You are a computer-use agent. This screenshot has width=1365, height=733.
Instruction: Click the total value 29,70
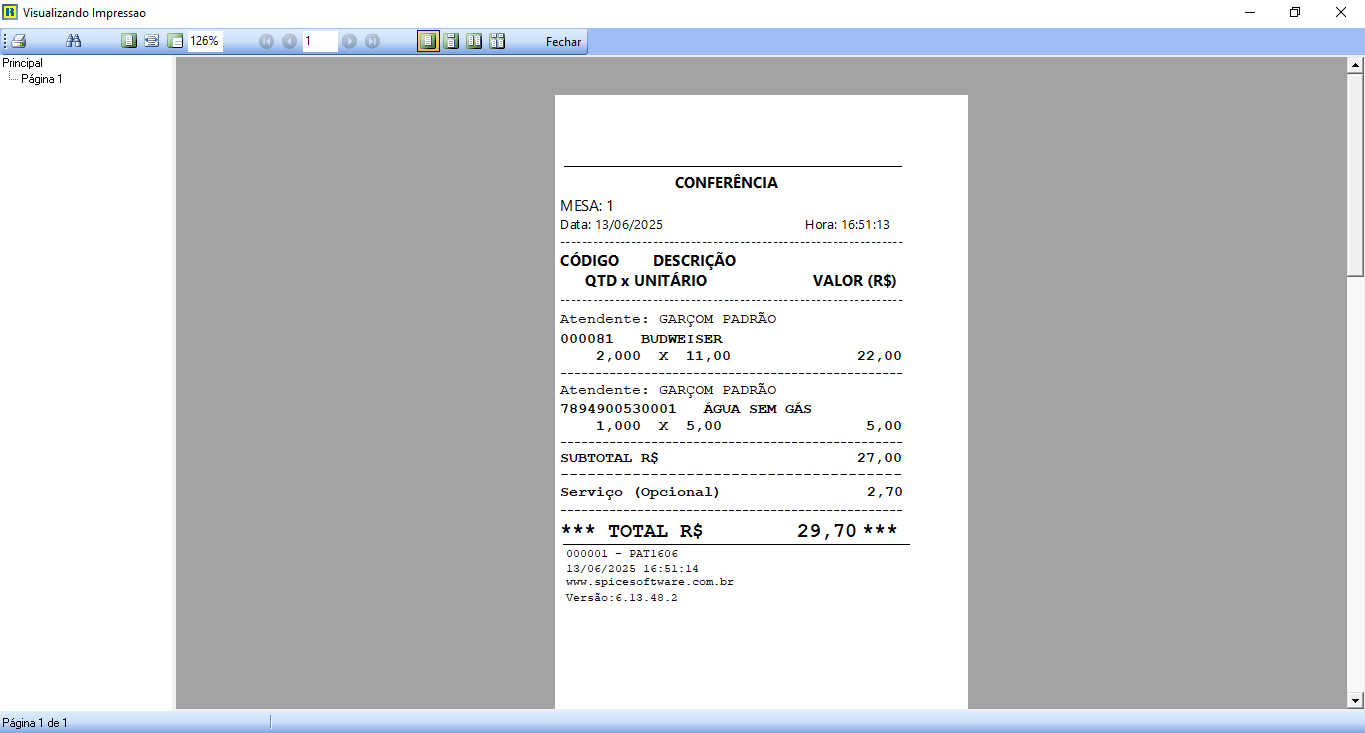827,531
